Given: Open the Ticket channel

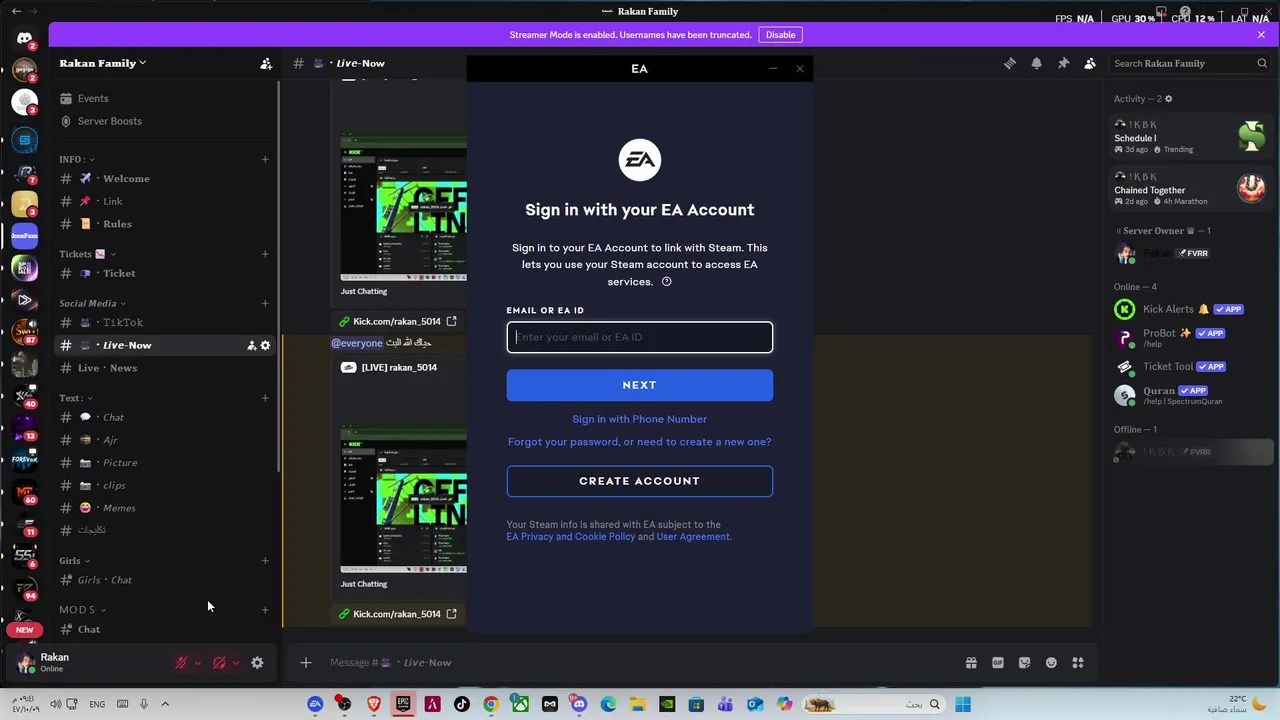Looking at the screenshot, I should coord(166,273).
